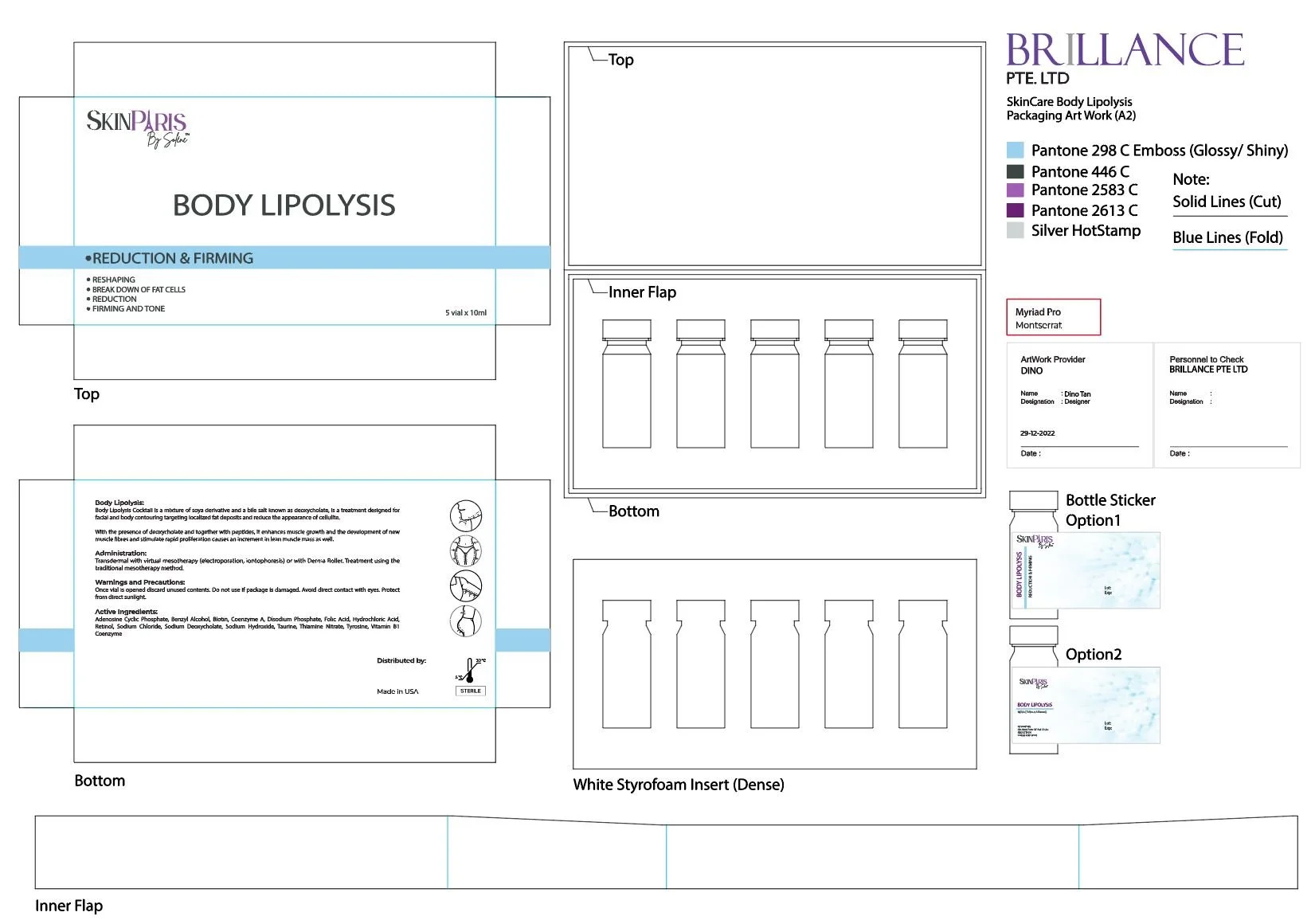Screen dimensions: 1315x924
Task: Click the SkinParis logo on the top panel
Action: pyautogui.click(x=137, y=128)
